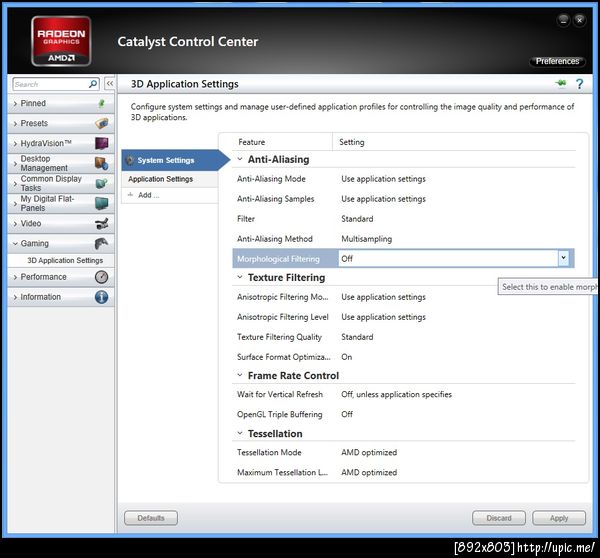Click the Desktop Management icon
The height and width of the screenshot is (558, 600).
tap(101, 163)
